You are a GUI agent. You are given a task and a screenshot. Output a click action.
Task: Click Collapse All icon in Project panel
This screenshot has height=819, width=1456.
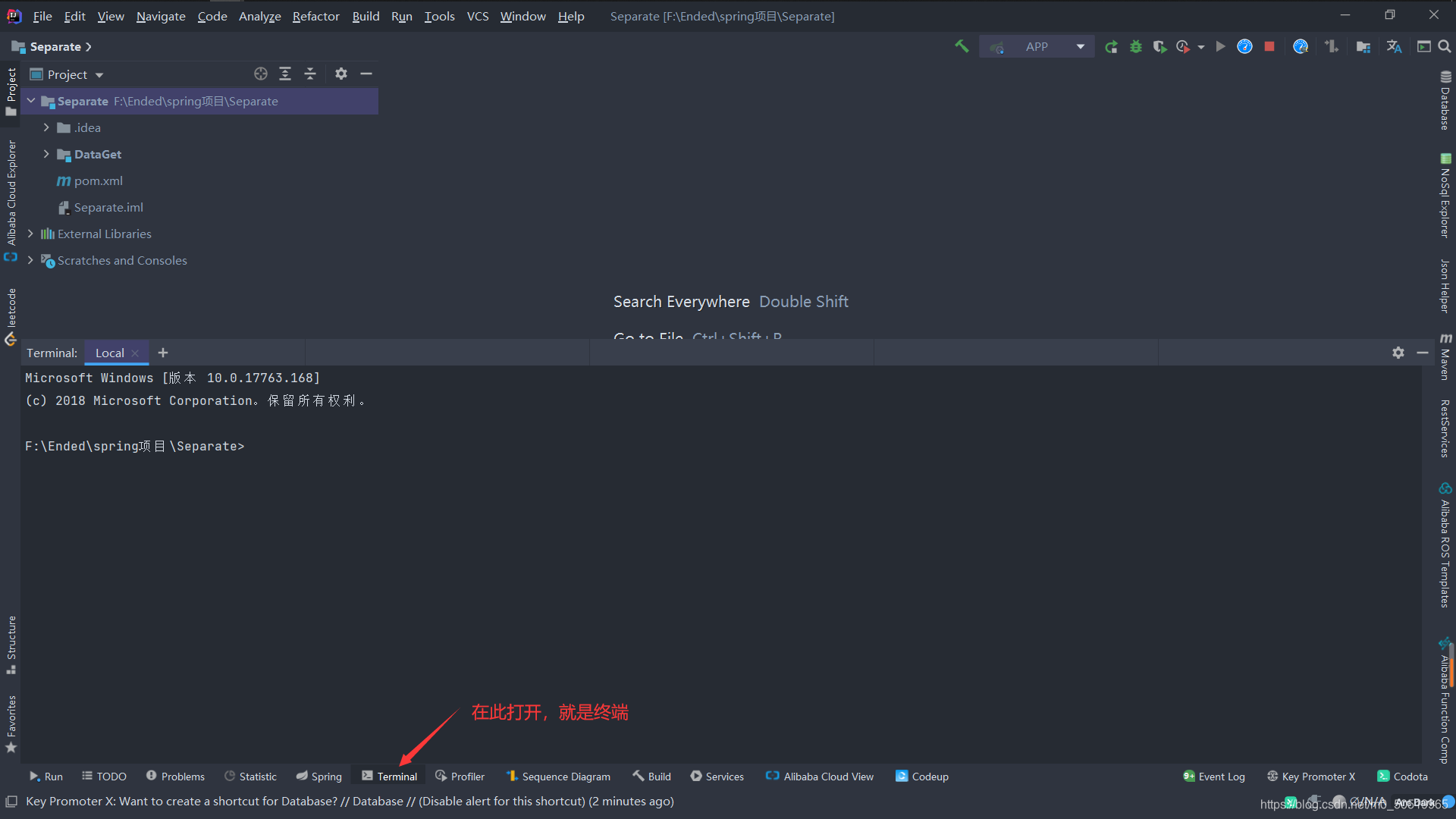[x=310, y=74]
